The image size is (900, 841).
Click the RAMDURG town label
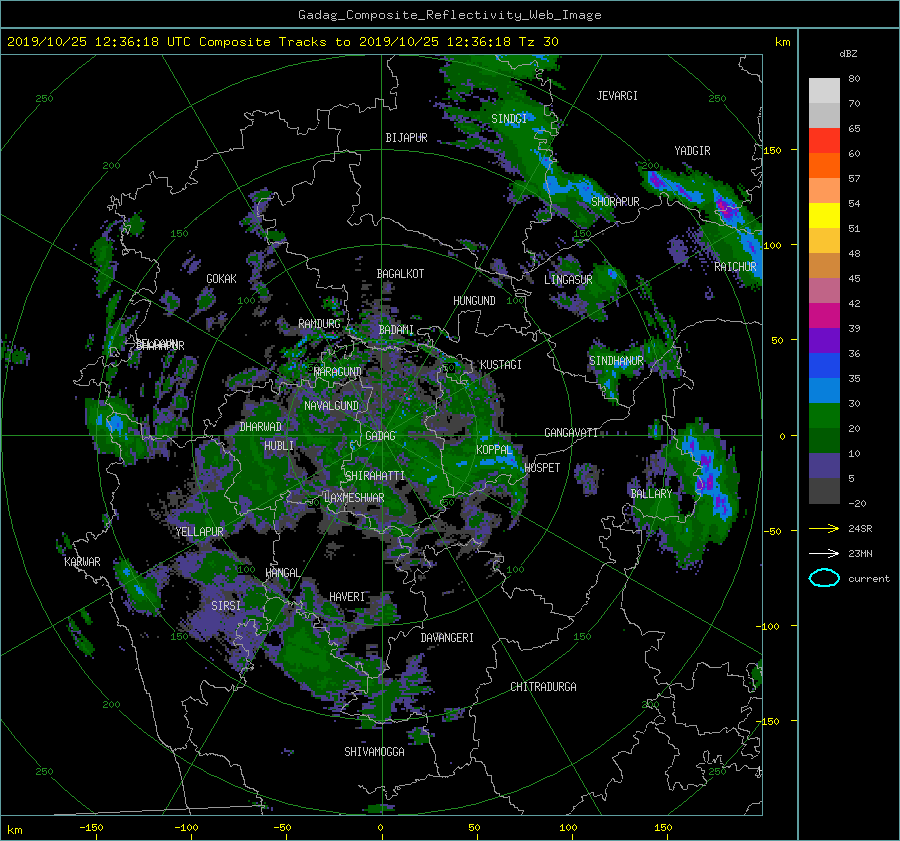(319, 324)
